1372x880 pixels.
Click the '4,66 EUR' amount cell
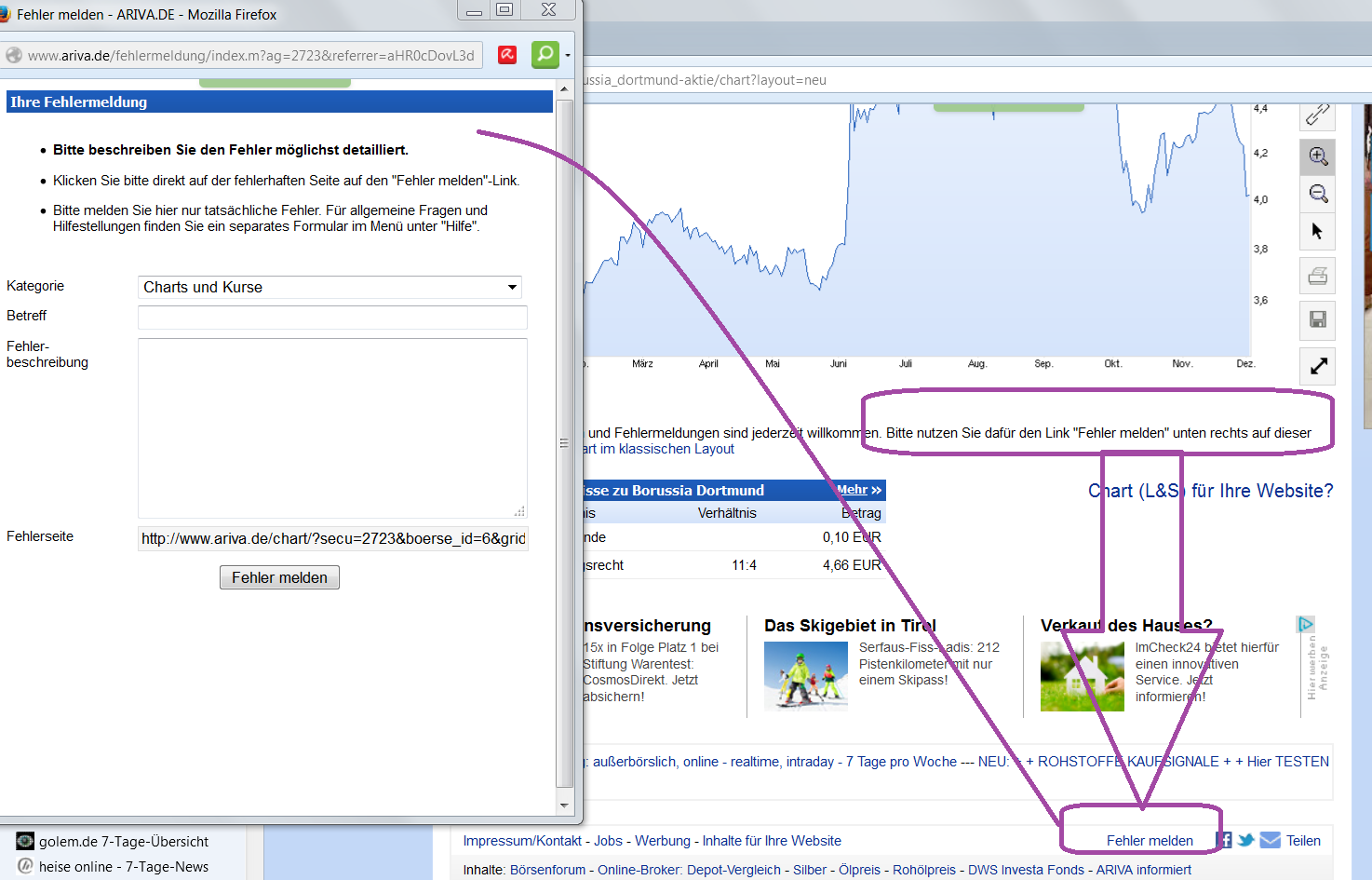click(x=852, y=565)
